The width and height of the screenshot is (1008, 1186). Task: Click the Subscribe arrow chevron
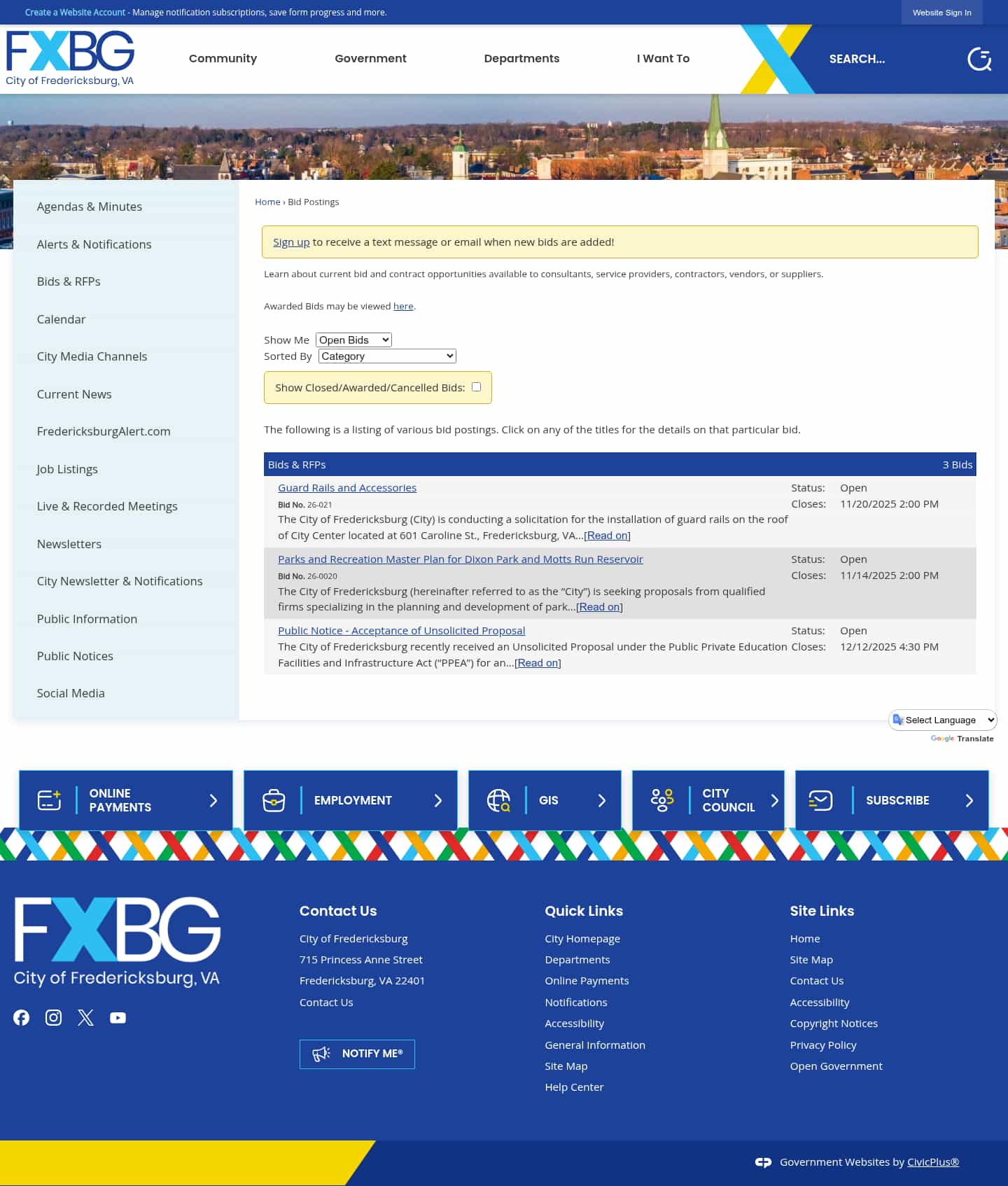tap(969, 800)
